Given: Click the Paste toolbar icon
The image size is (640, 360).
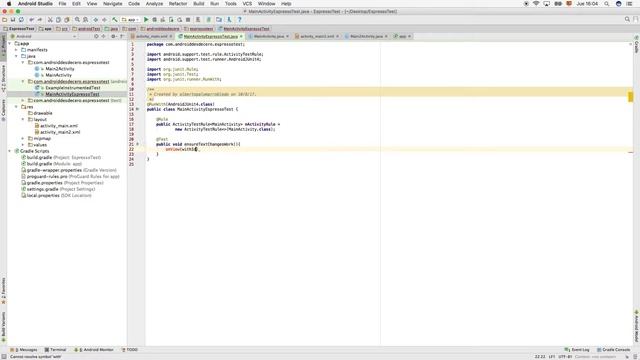Looking at the screenshot, I should tap(67, 20).
